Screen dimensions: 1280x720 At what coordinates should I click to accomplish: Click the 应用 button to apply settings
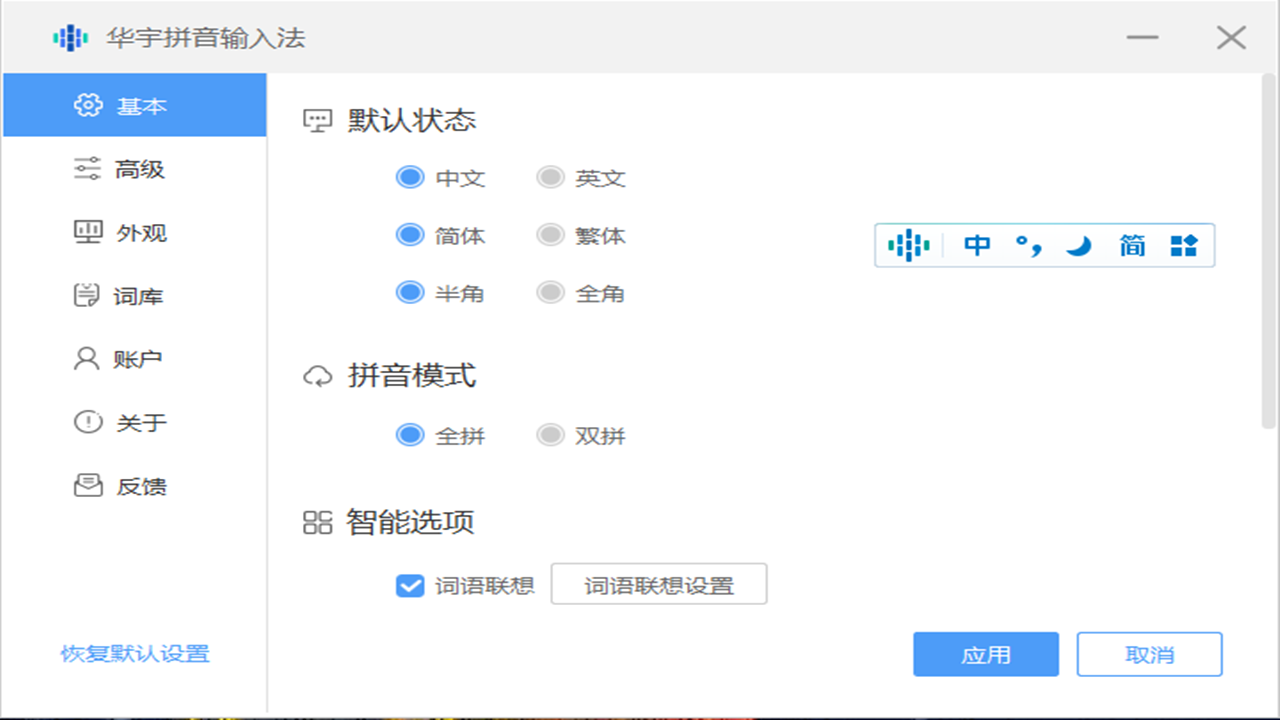(985, 654)
